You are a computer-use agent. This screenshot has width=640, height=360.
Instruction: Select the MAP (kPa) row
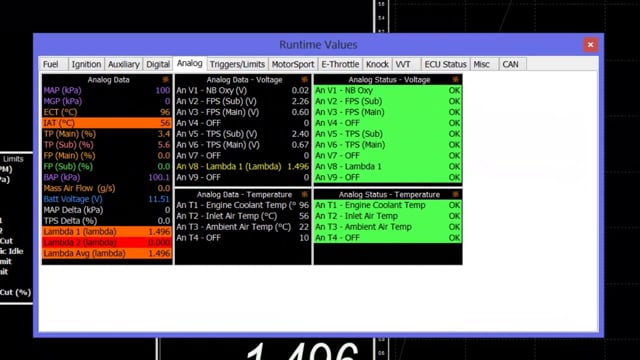coord(107,90)
